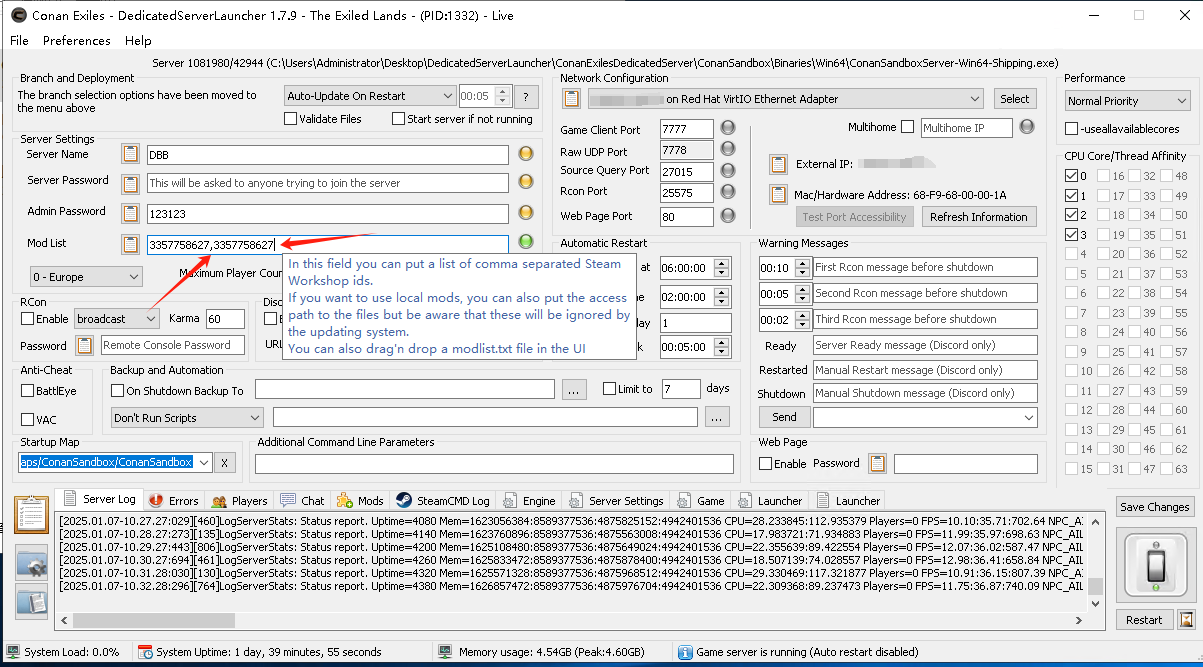Enable the Validate Files checkbox
The height and width of the screenshot is (667, 1203).
[291, 119]
